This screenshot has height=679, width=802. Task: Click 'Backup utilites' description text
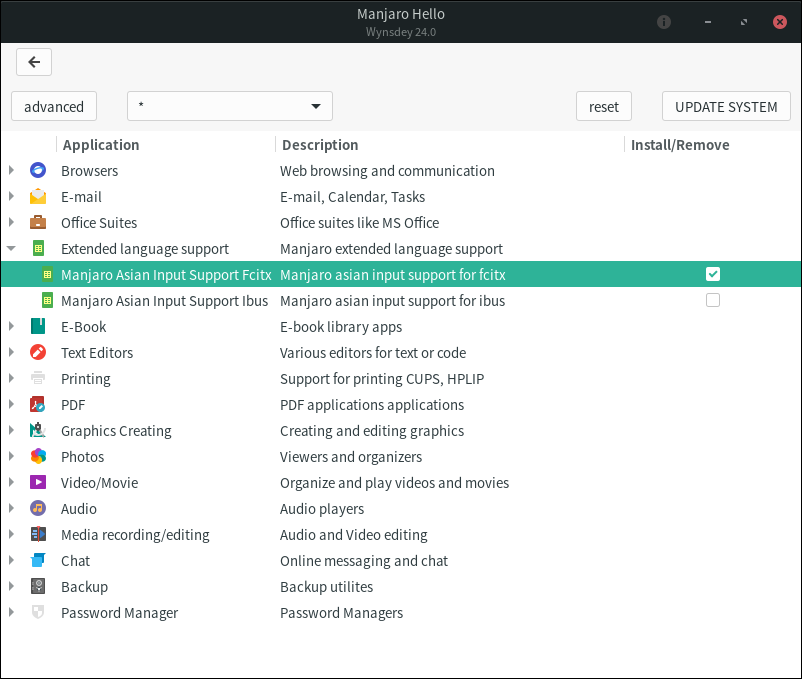click(x=326, y=587)
